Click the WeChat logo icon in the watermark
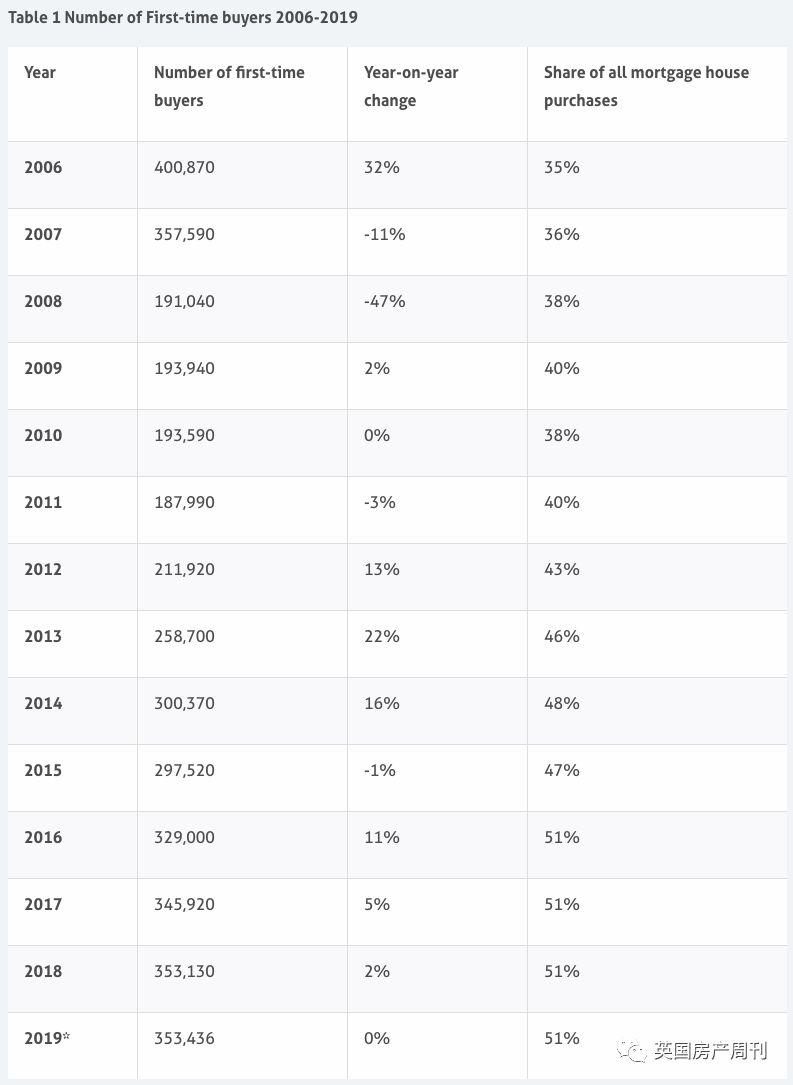 coord(632,1050)
